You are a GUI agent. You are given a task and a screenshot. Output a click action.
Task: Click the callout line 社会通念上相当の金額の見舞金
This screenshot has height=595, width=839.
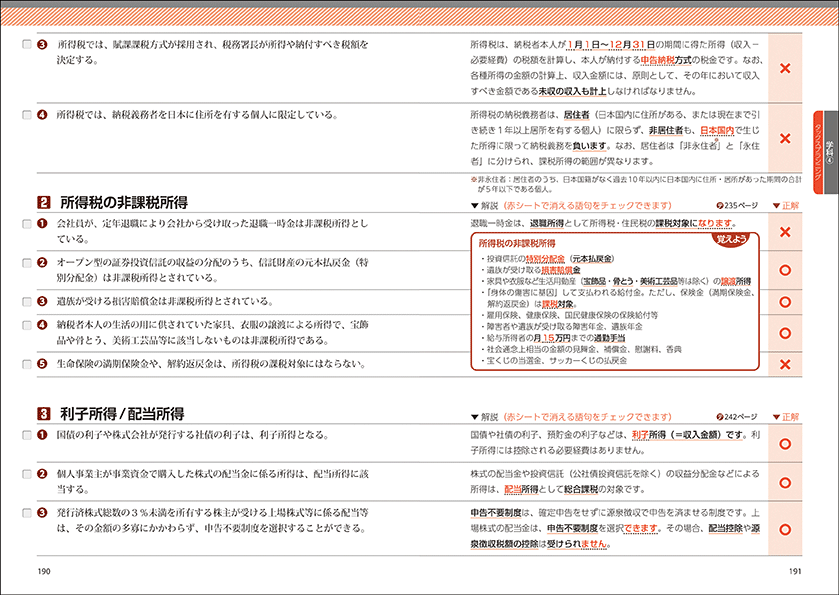coord(581,349)
